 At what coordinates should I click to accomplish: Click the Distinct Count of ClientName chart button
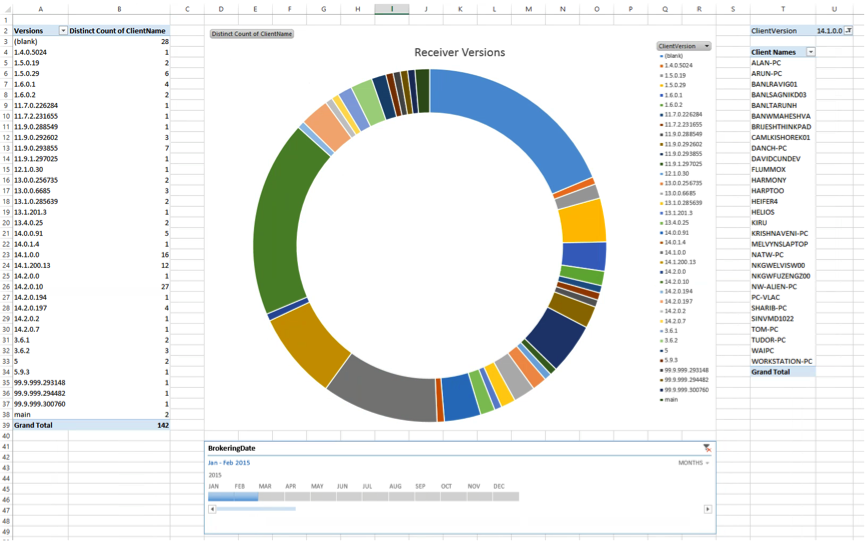(252, 34)
